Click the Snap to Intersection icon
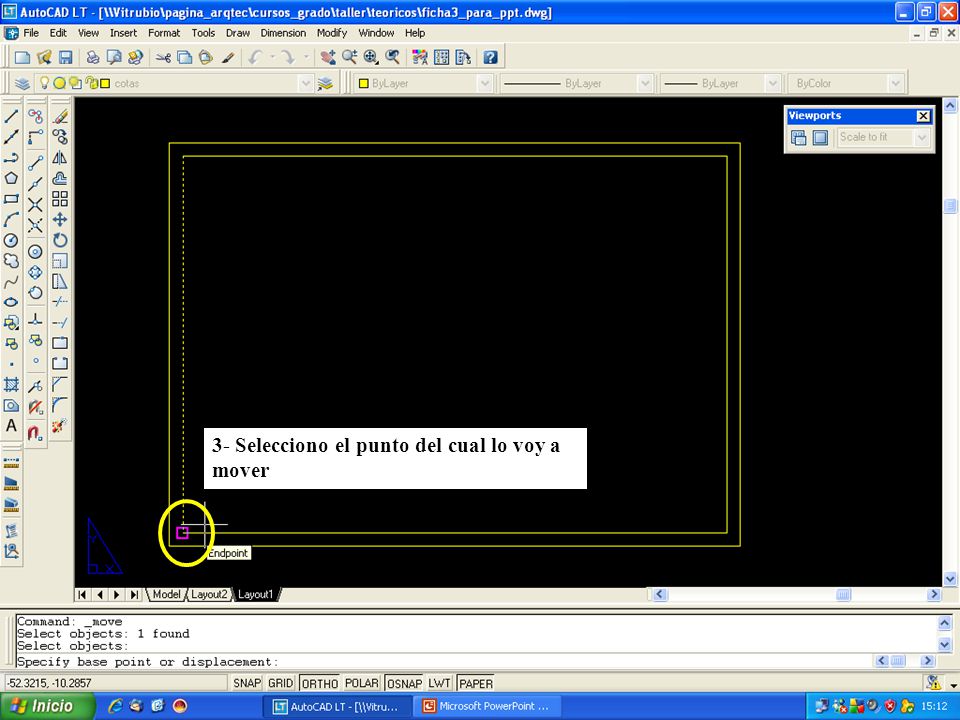 [36, 204]
